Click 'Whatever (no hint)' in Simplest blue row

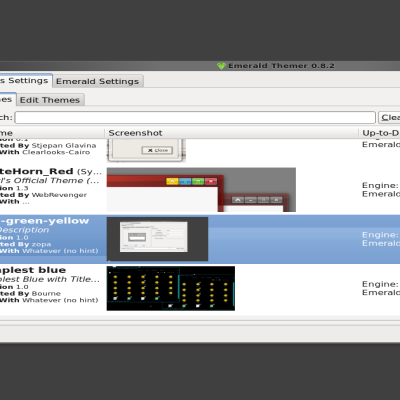coord(60,300)
